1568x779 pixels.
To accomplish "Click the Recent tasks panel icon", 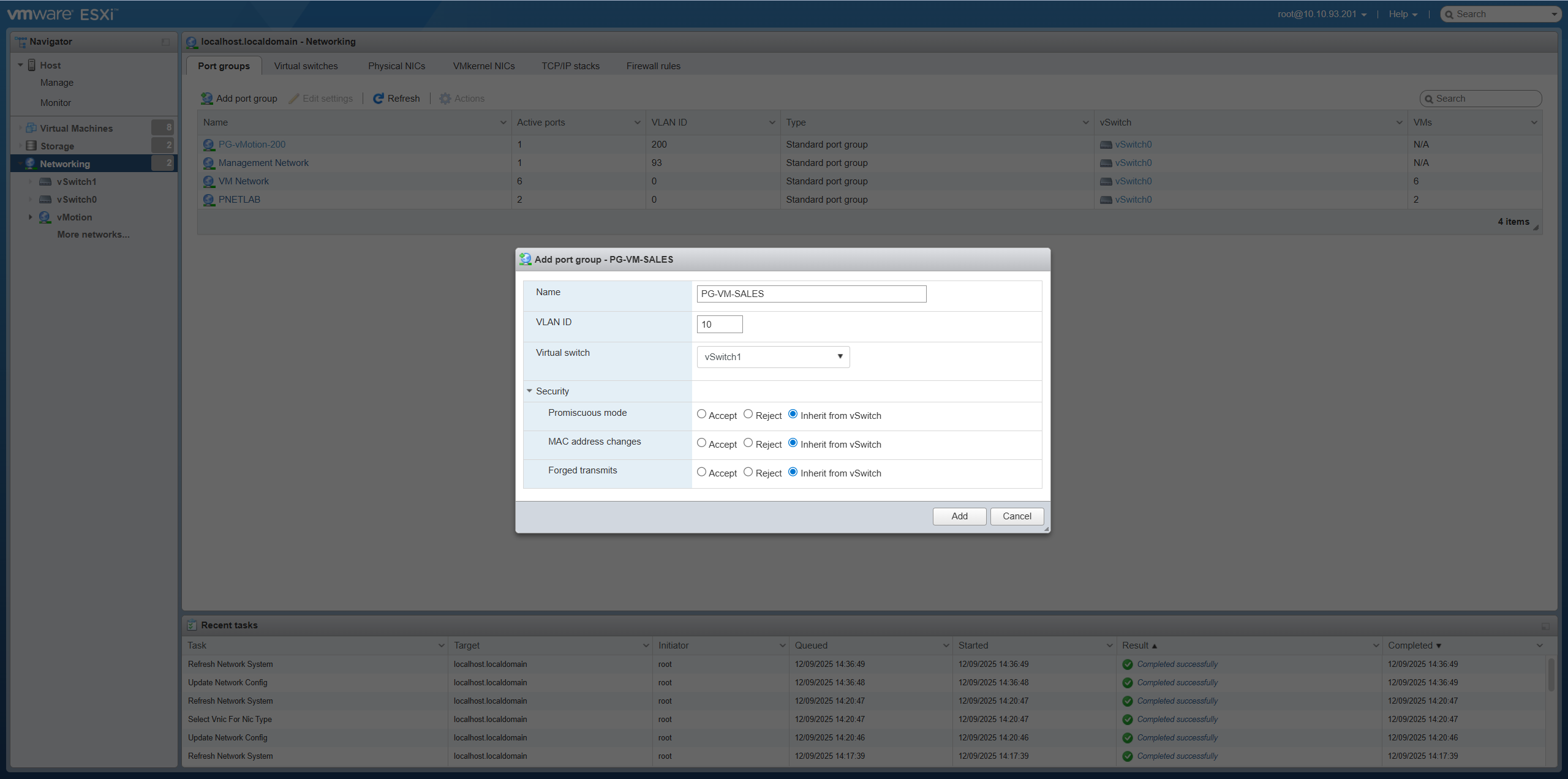I will 192,625.
